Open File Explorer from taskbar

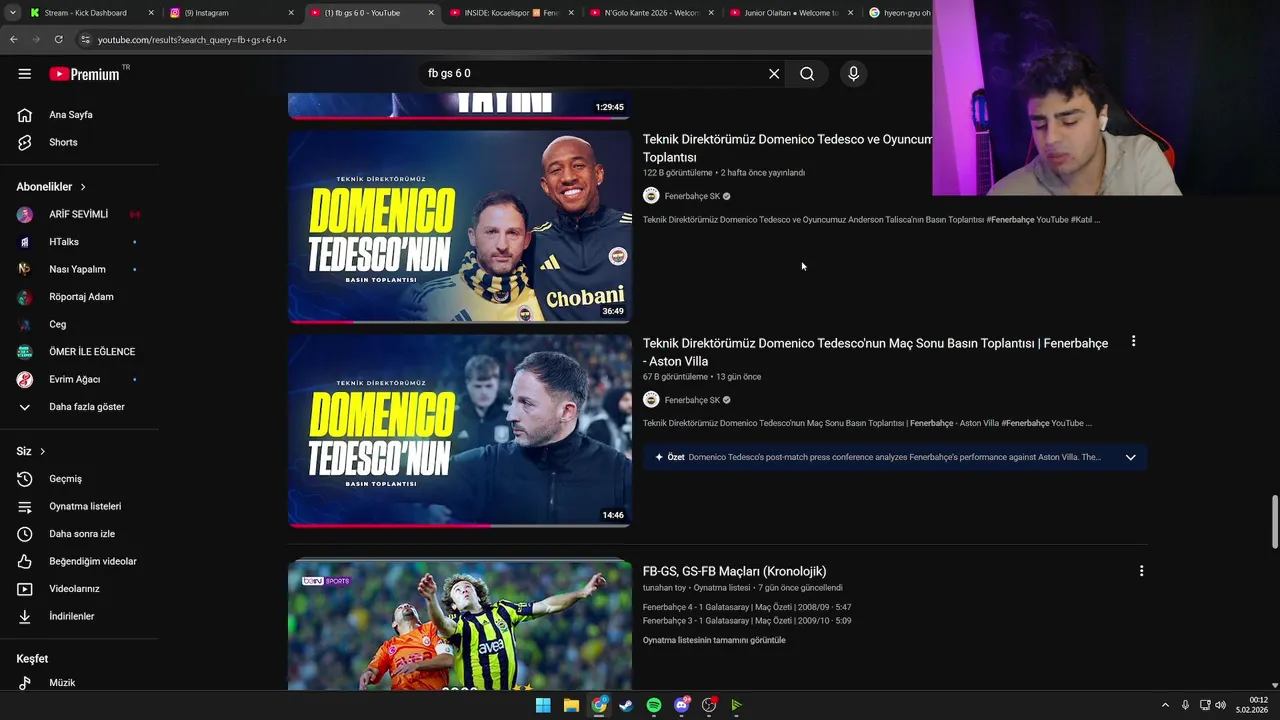coord(571,705)
